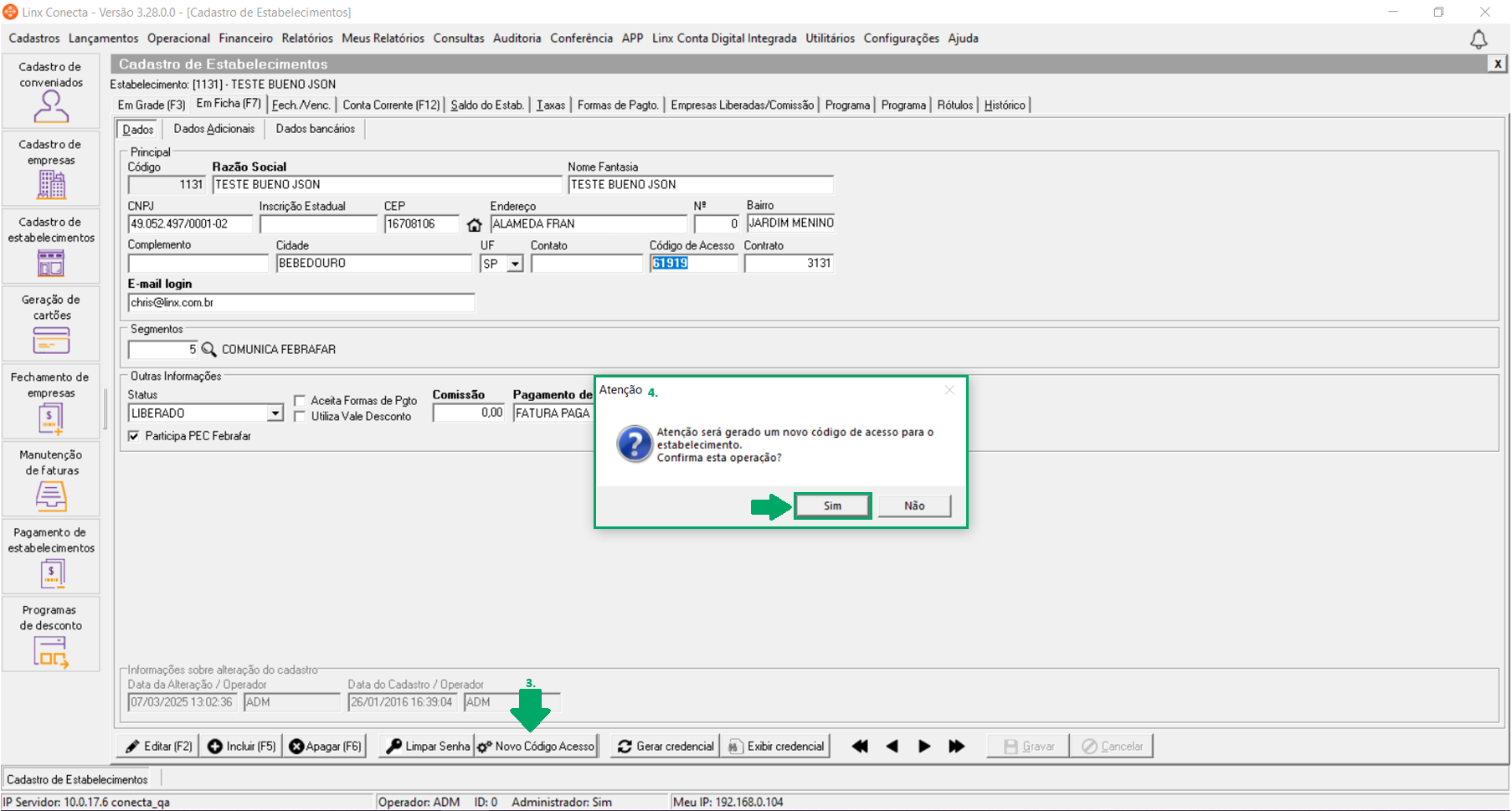Click the Segmentos search magnifier icon
The width and height of the screenshot is (1512, 811).
[x=209, y=349]
